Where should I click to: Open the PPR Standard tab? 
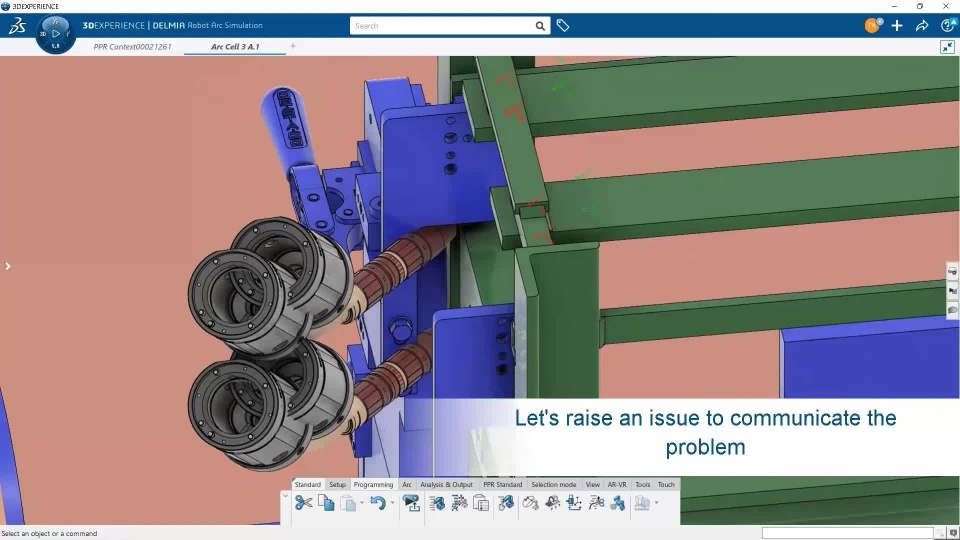point(503,484)
